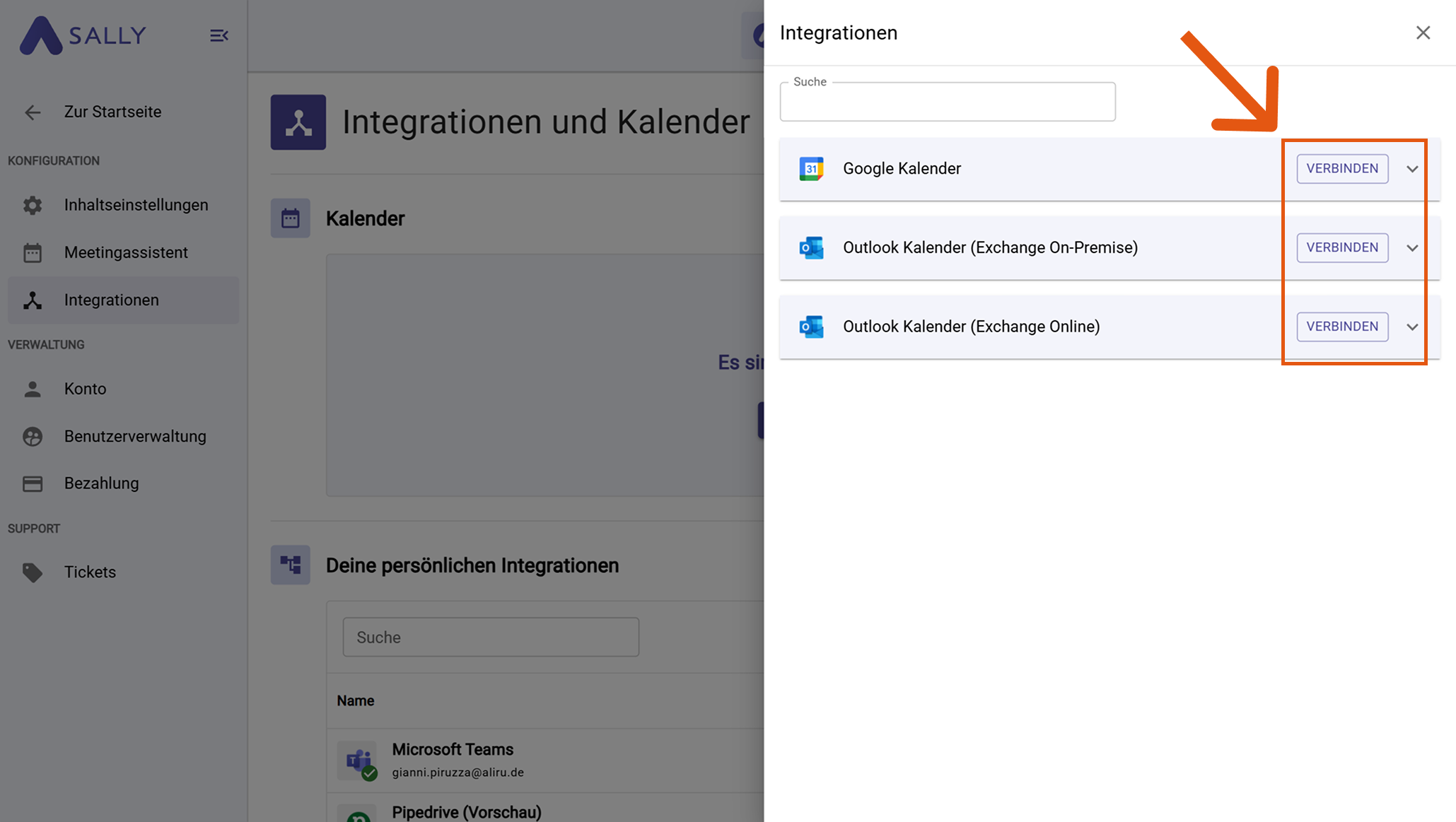Screen dimensions: 1456x822
Task: Expand the Google Kalender row
Action: [1412, 169]
